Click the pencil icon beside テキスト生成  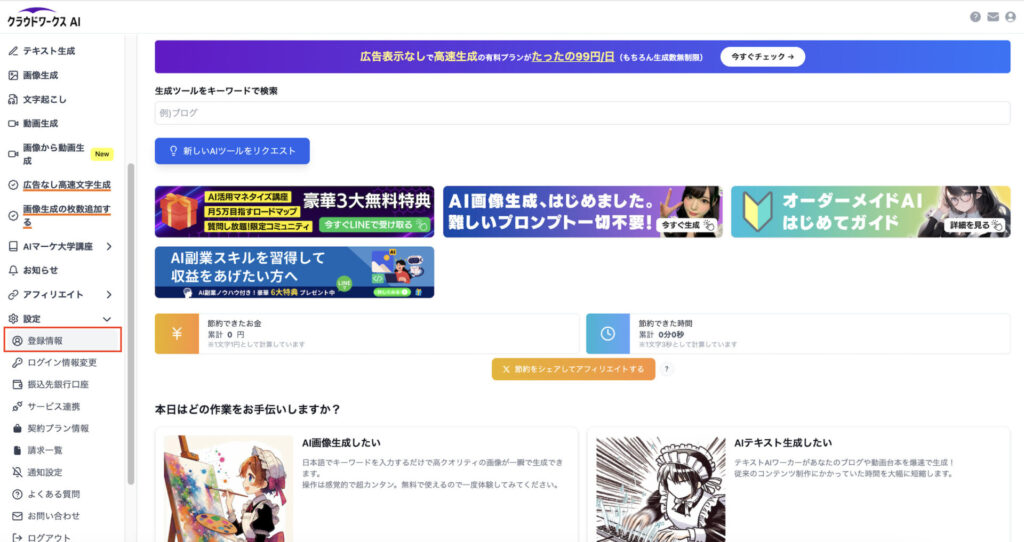[x=13, y=51]
